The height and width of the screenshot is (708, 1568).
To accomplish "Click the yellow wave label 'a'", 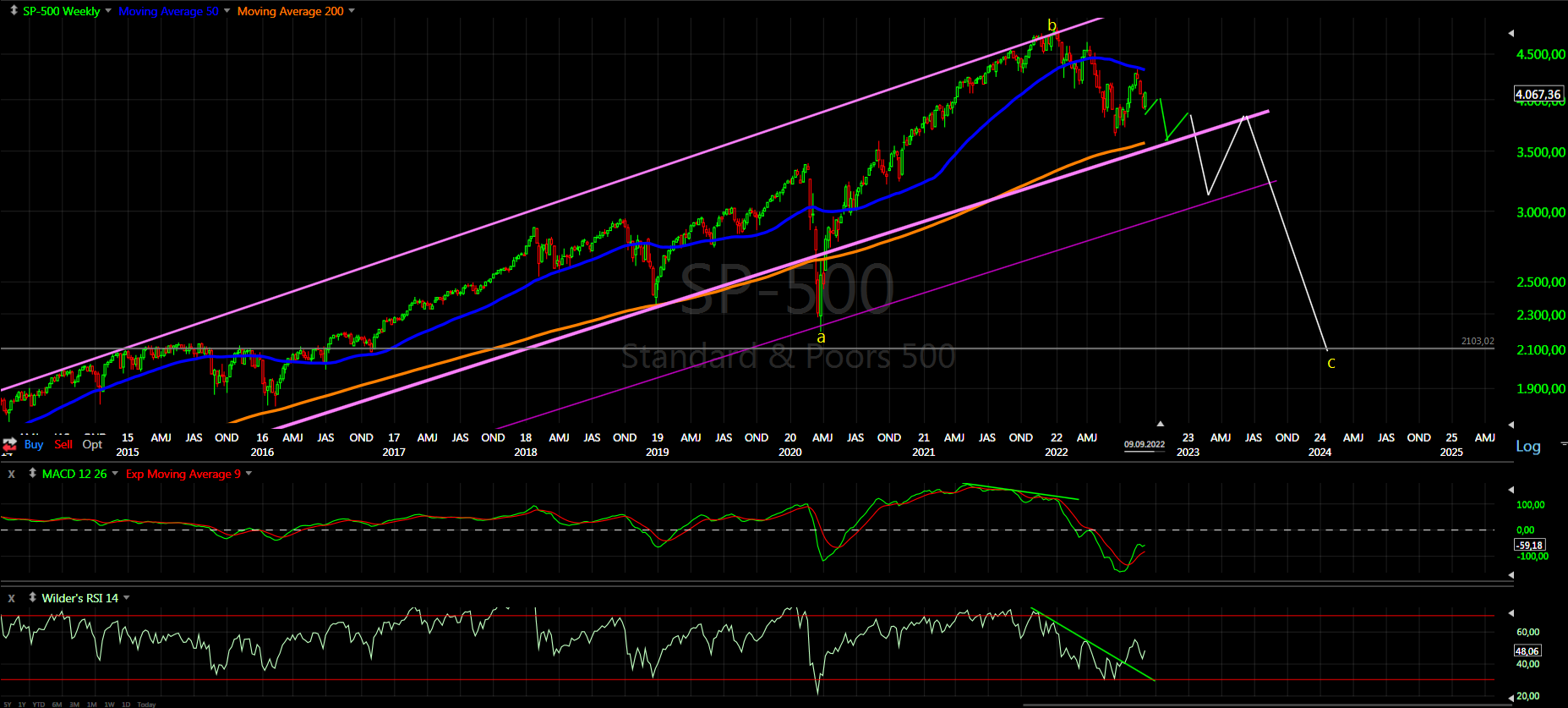I will point(821,338).
